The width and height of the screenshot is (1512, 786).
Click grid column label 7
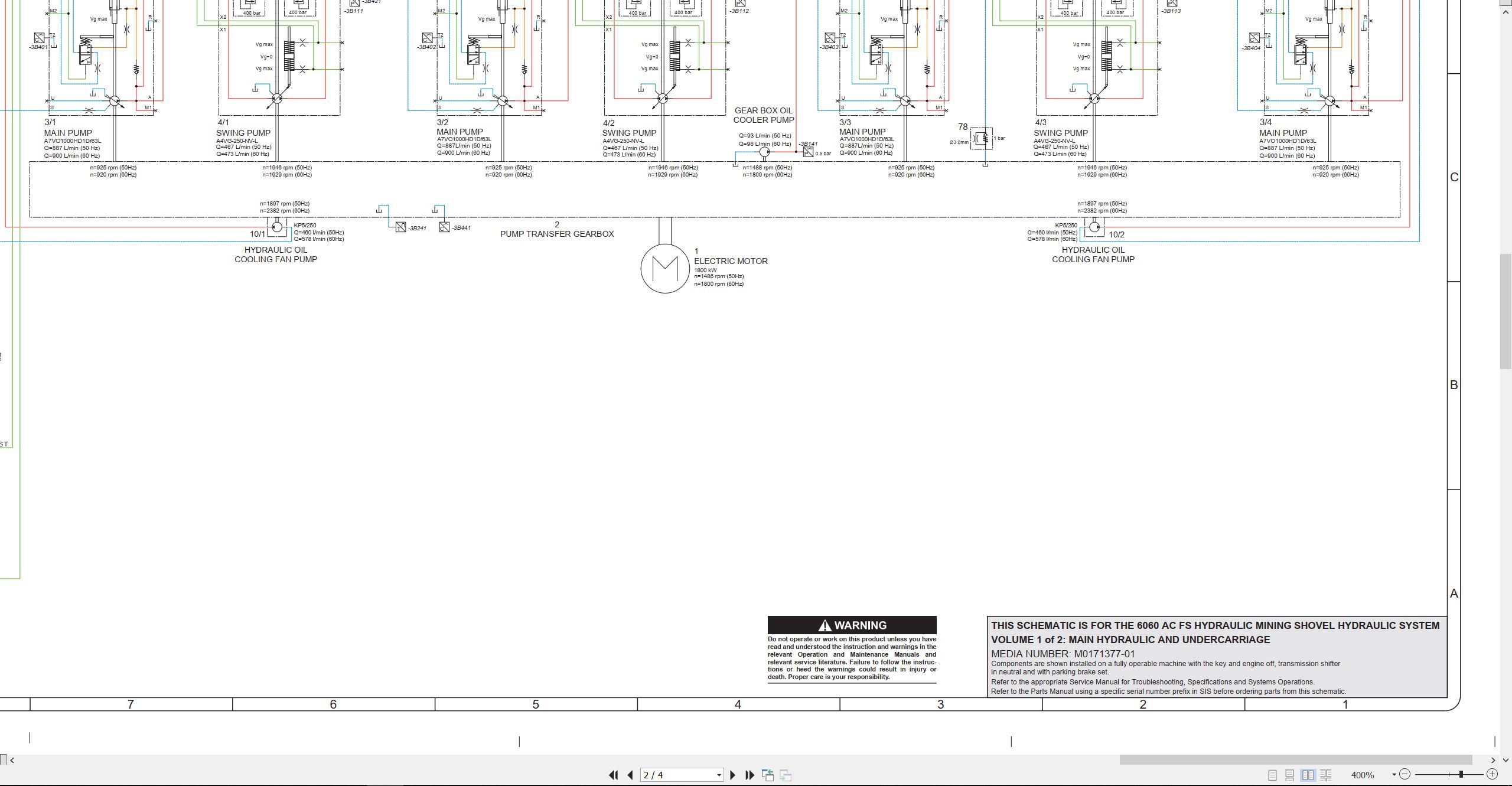tap(131, 704)
